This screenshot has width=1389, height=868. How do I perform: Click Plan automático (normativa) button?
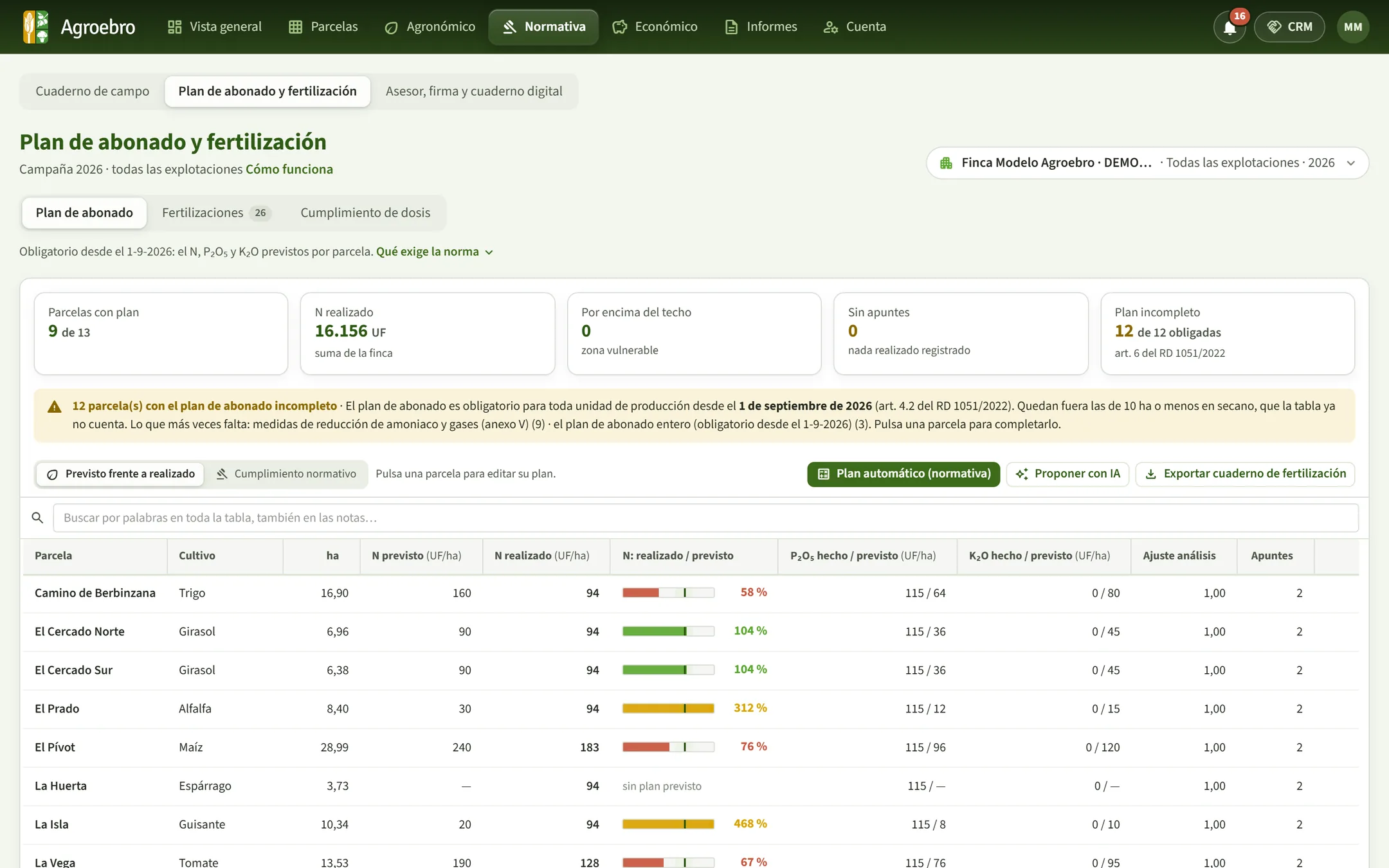coord(903,474)
